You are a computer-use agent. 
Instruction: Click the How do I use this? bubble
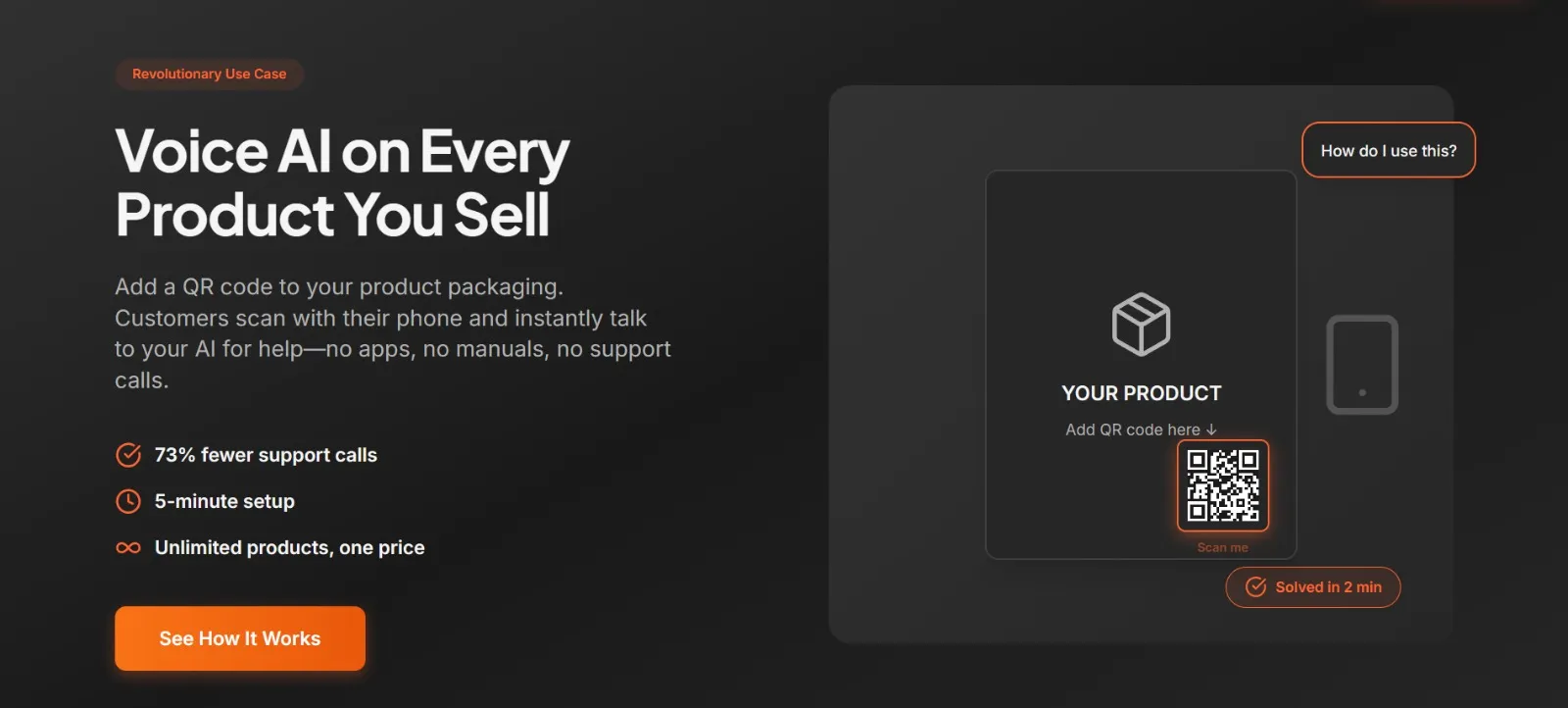1389,150
